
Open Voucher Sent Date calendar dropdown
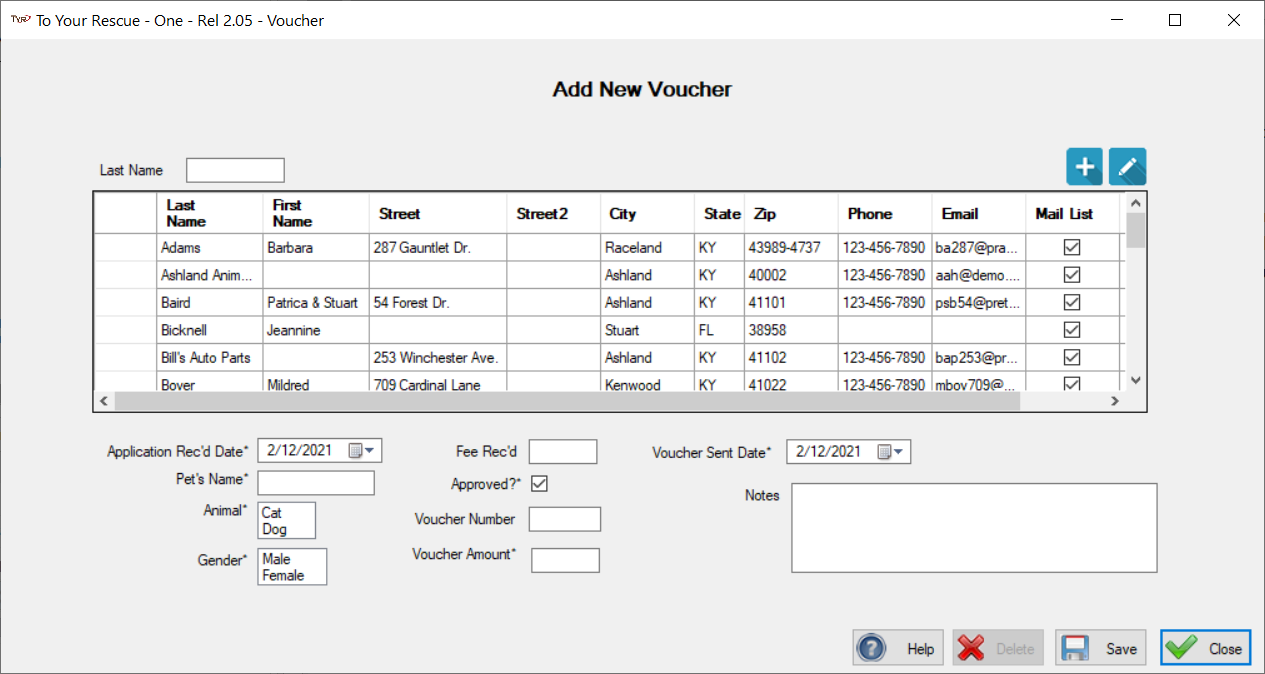click(893, 452)
